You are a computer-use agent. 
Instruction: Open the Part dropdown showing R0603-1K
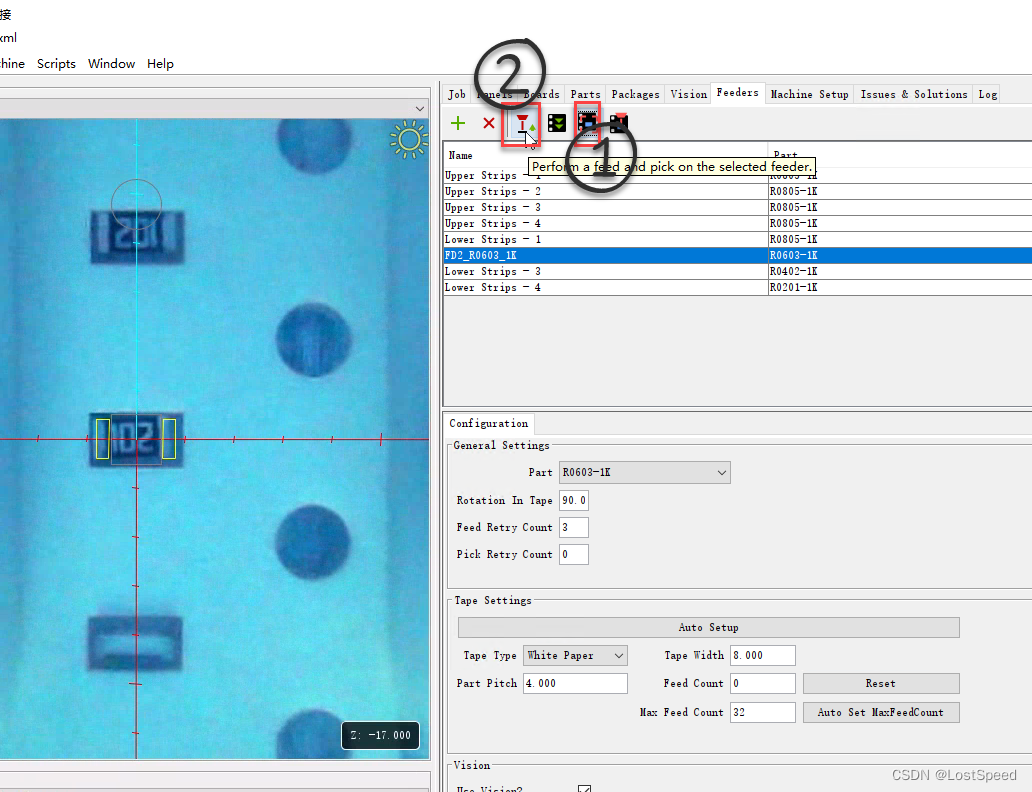coord(644,473)
